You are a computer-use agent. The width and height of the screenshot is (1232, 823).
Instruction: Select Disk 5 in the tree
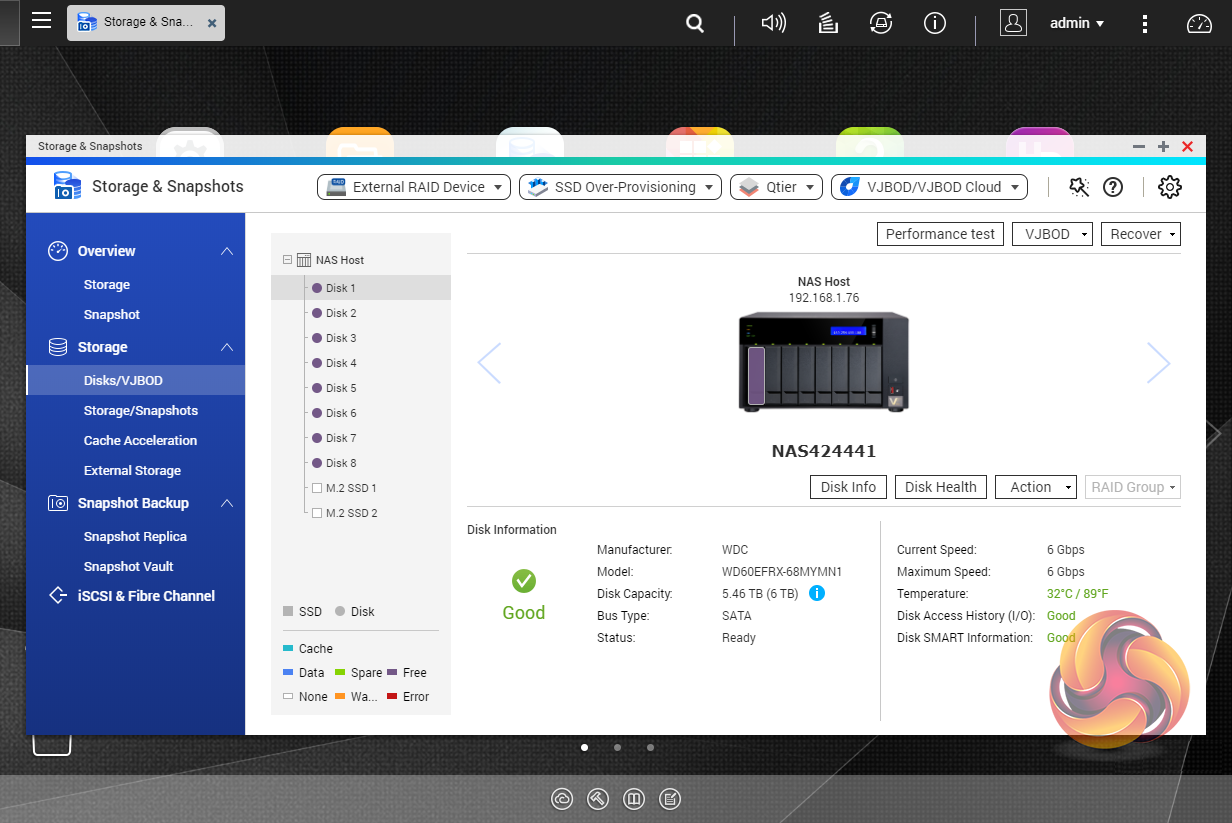[340, 388]
